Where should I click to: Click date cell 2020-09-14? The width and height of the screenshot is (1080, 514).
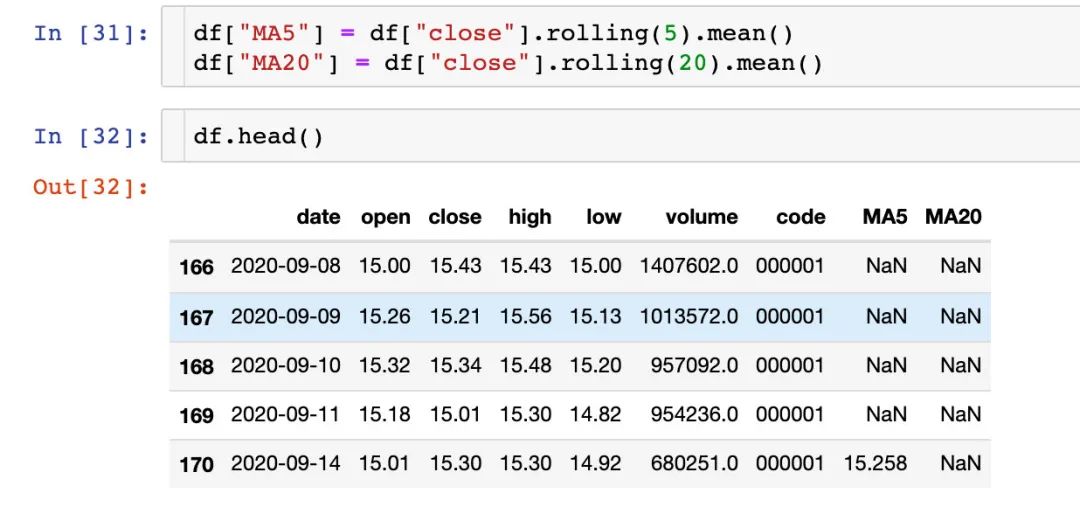coord(285,464)
